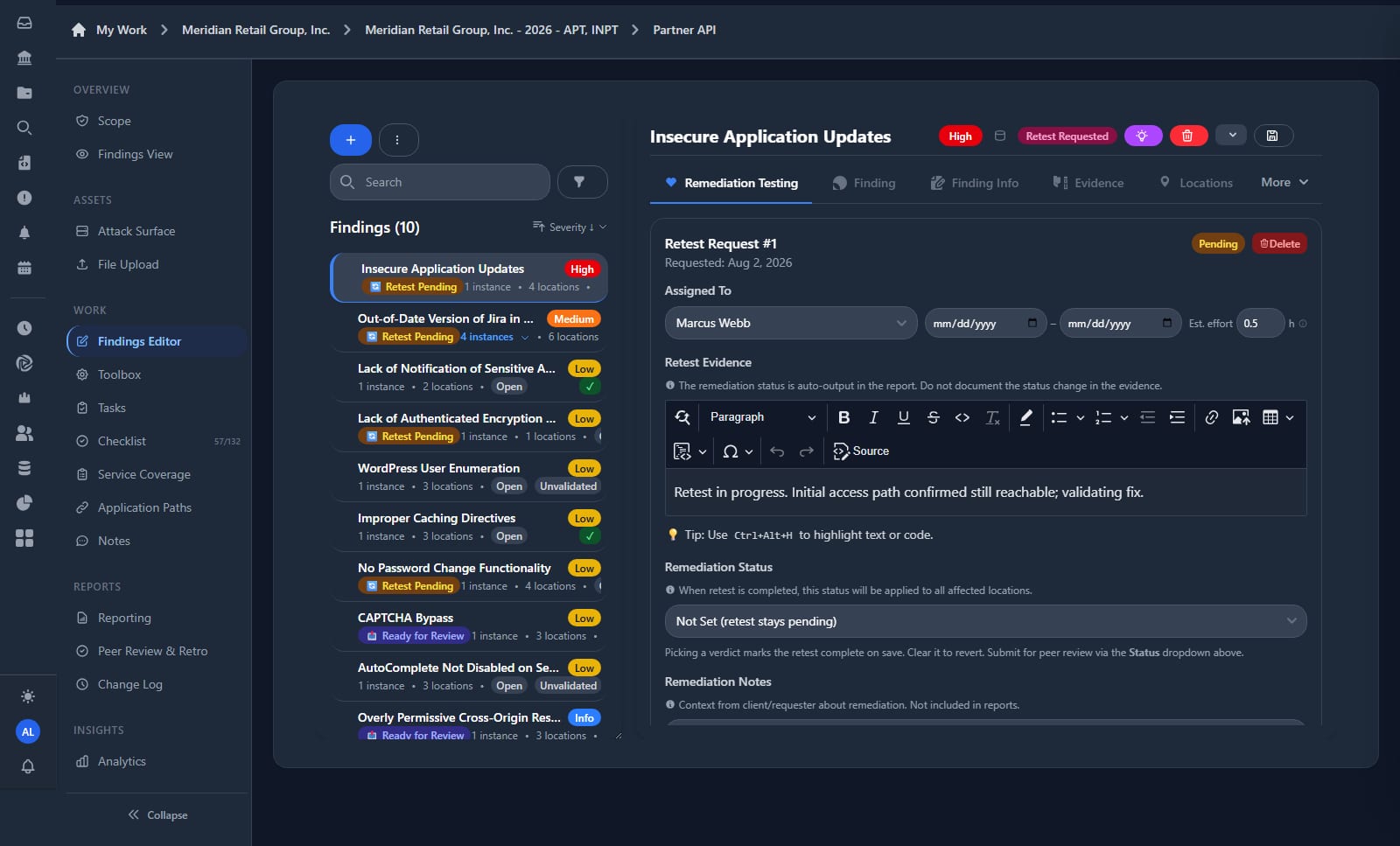Click the blue add finding plus button
The width and height of the screenshot is (1400, 846).
350,140
